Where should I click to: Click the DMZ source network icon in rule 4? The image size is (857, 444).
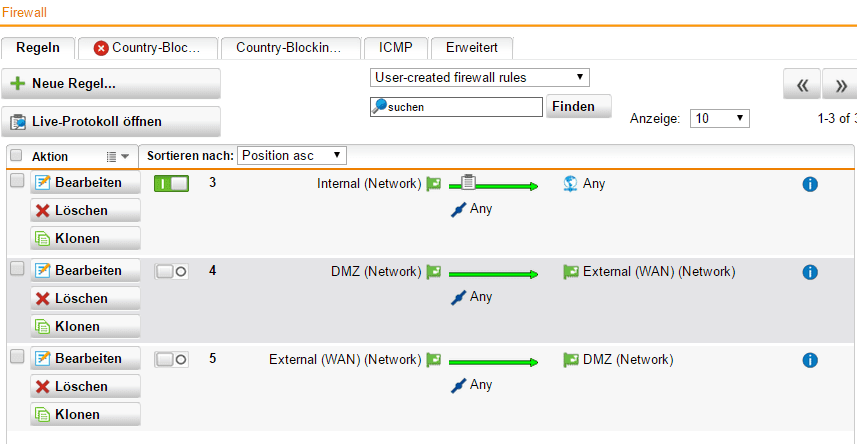(433, 272)
